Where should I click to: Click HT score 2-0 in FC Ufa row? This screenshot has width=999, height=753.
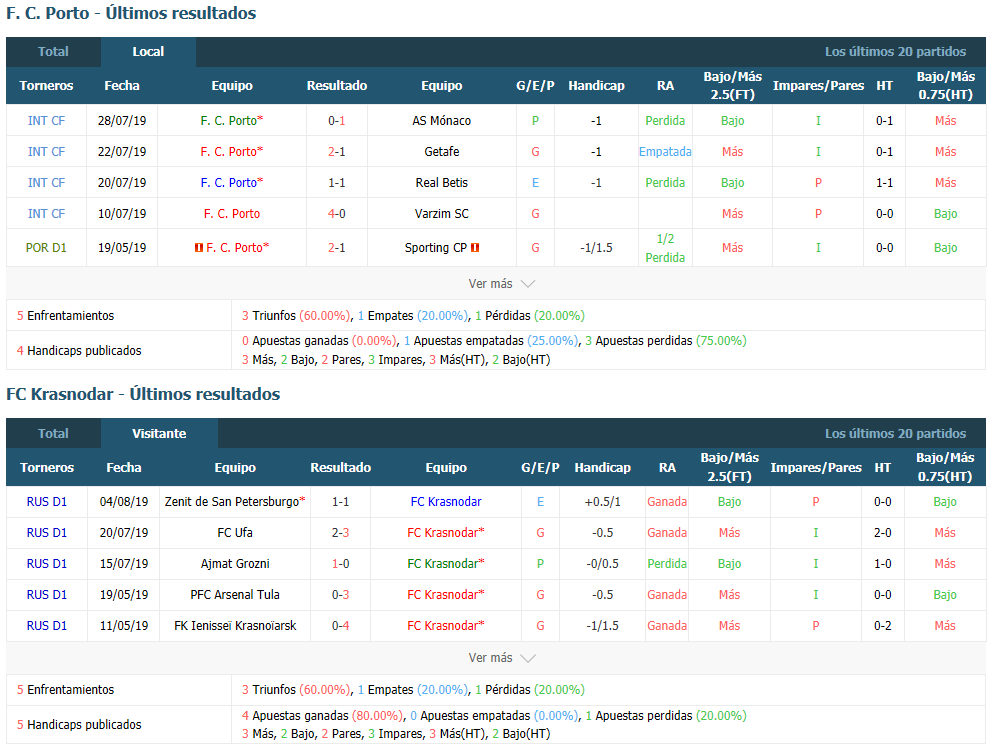click(882, 533)
